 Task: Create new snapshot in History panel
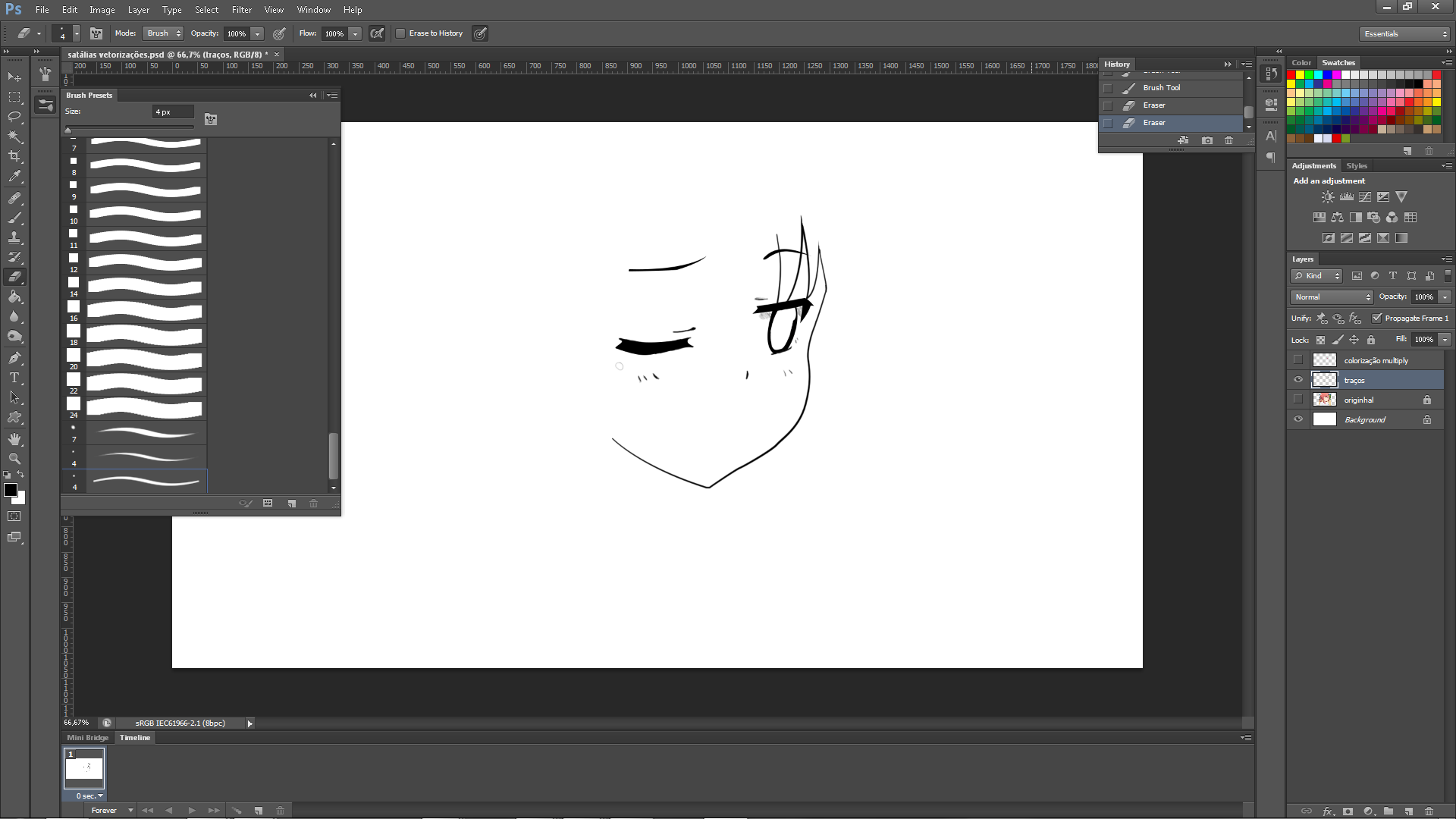point(1207,140)
